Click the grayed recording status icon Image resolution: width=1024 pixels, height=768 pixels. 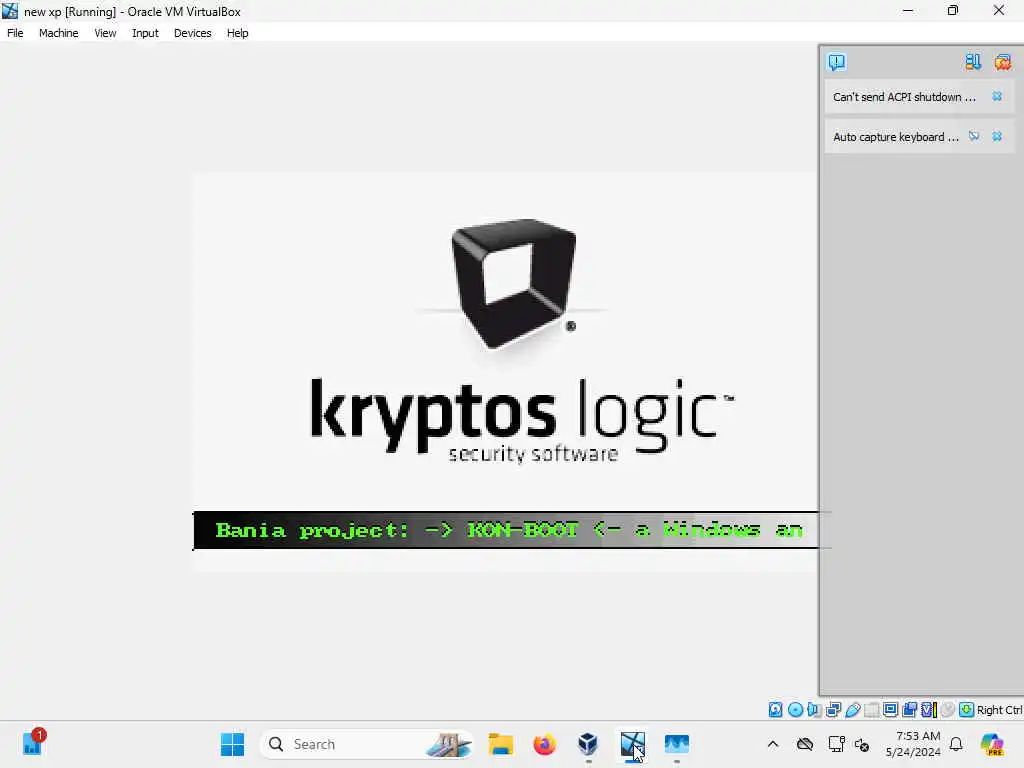tap(948, 709)
